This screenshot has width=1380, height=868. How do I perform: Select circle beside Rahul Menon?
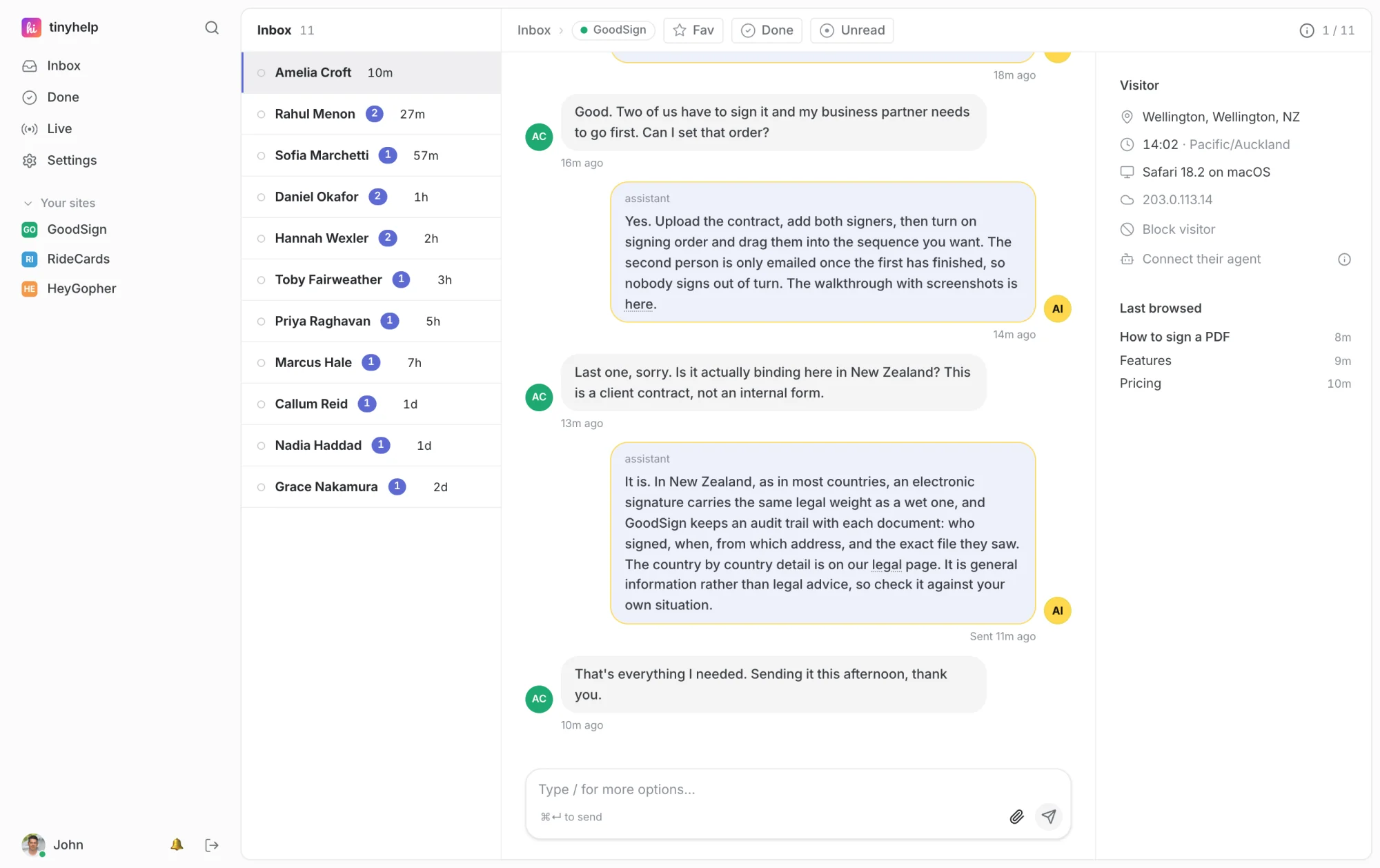[x=261, y=114]
